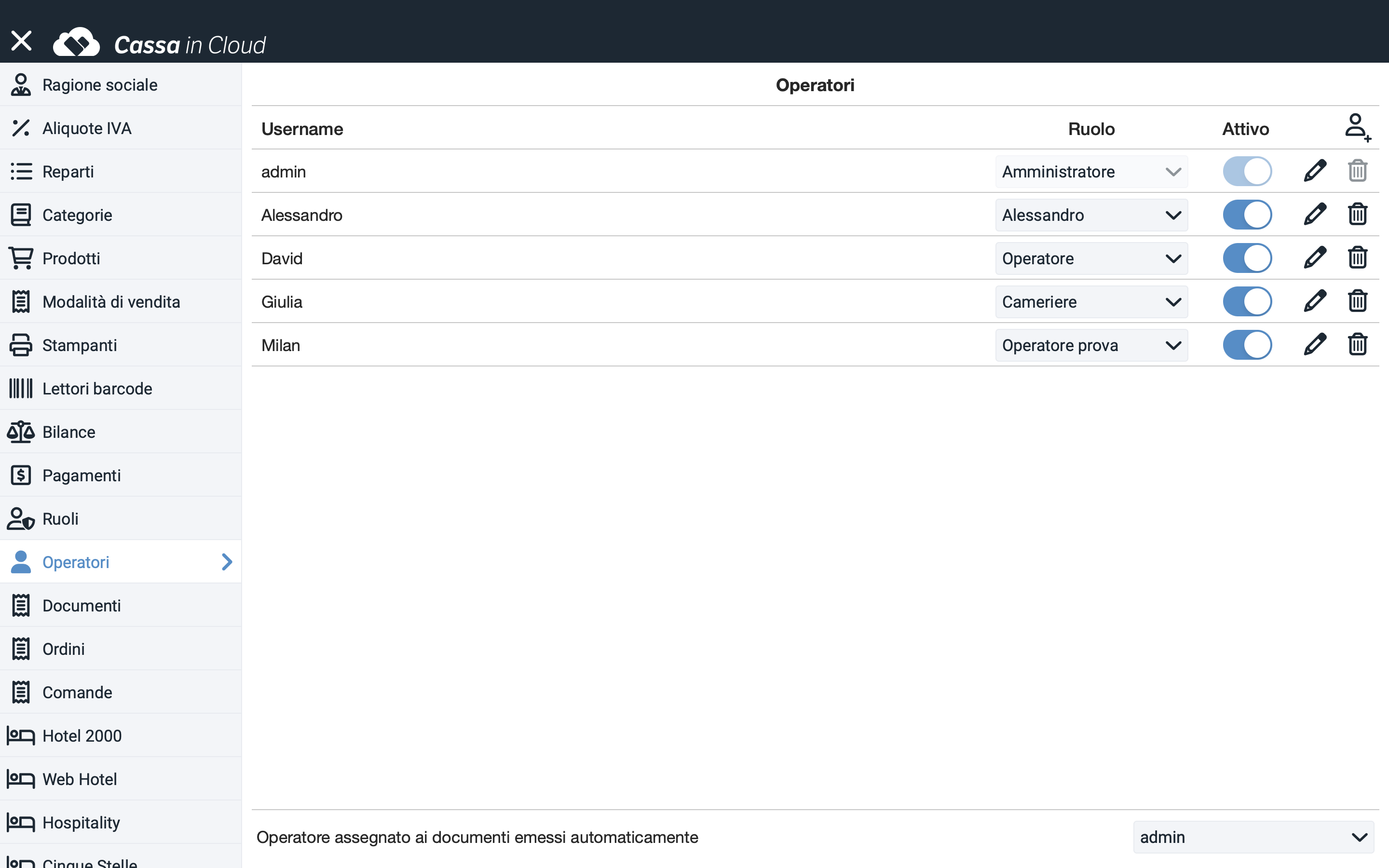Delete Giulia operator using trash icon
This screenshot has width=1389, height=868.
[x=1358, y=301]
